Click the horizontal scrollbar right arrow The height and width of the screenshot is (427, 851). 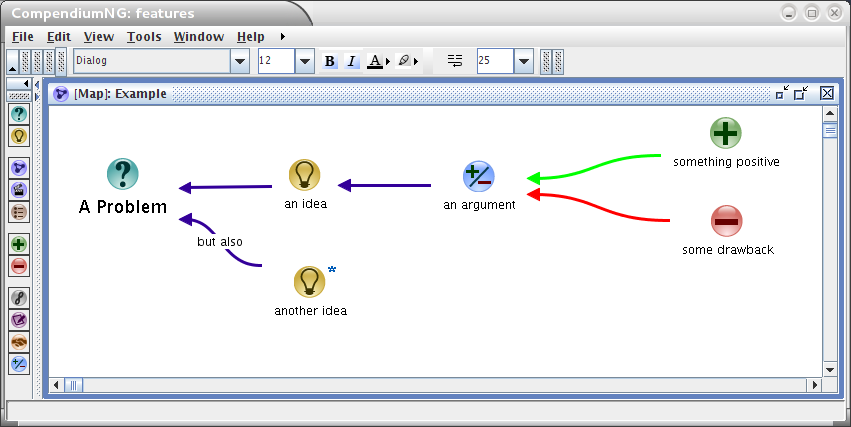[814, 385]
